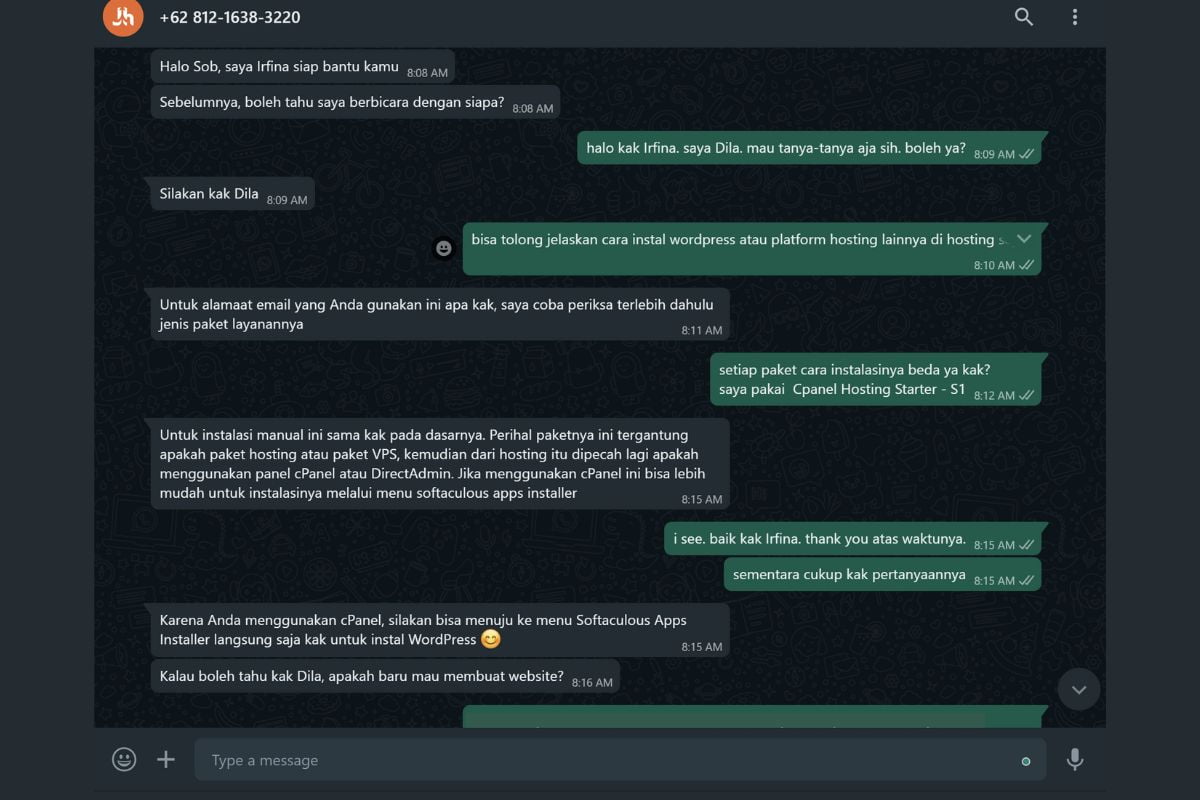Open contact info for +62 812-1638-3220
This screenshot has width=1200, height=800.
(x=230, y=17)
